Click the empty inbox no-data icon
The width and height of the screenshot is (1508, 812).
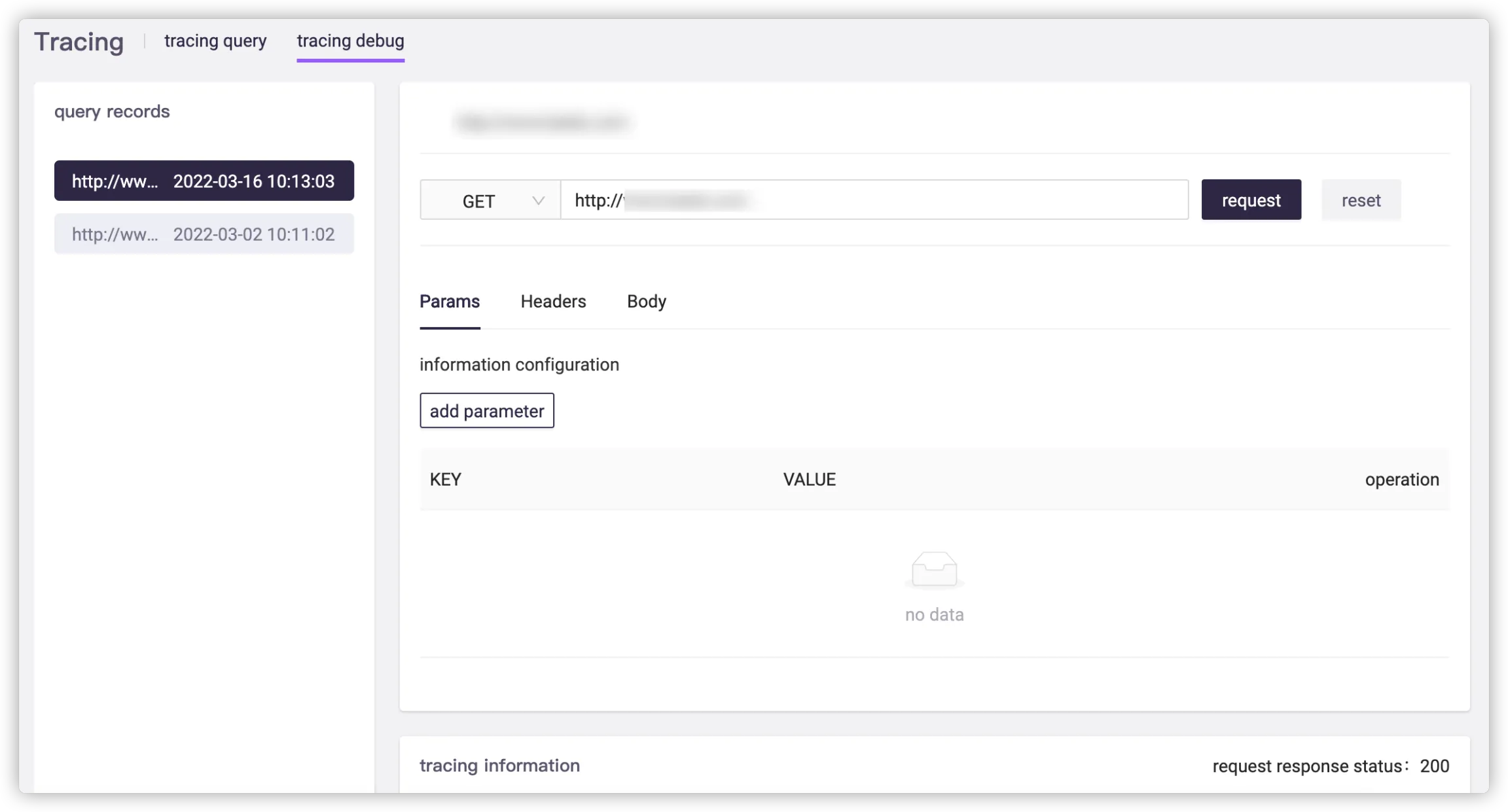pos(934,568)
